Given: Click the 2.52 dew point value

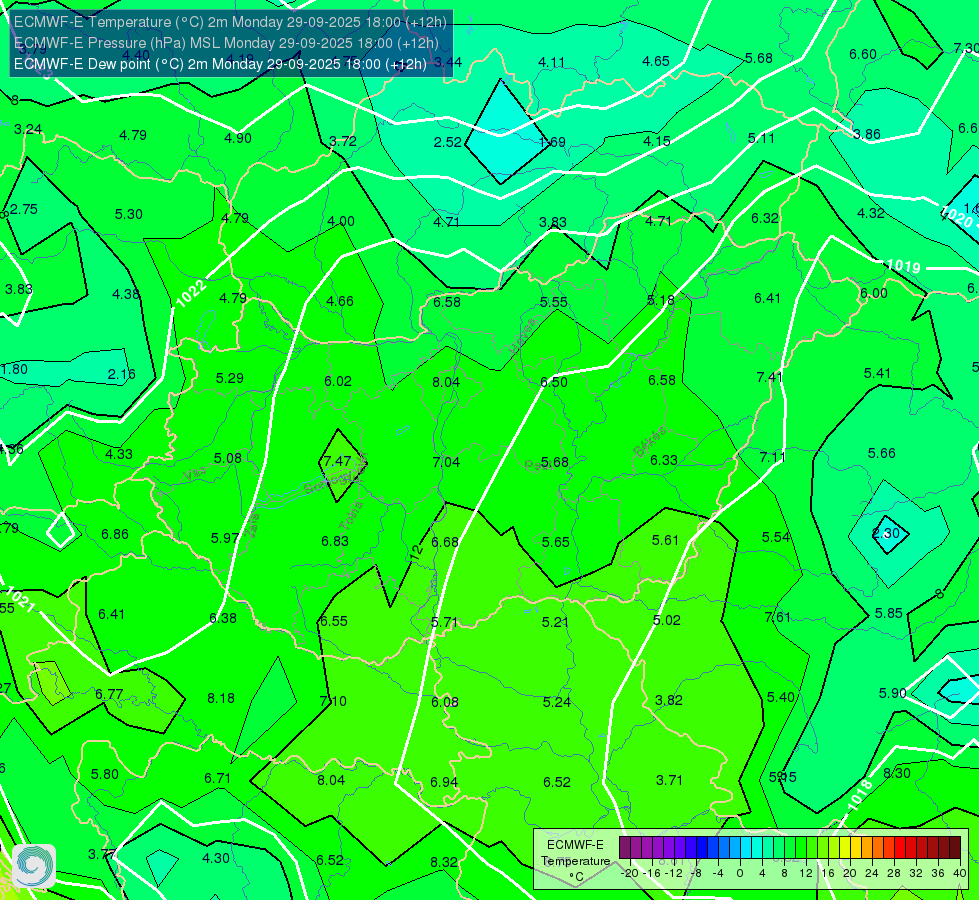Looking at the screenshot, I should point(448,142).
